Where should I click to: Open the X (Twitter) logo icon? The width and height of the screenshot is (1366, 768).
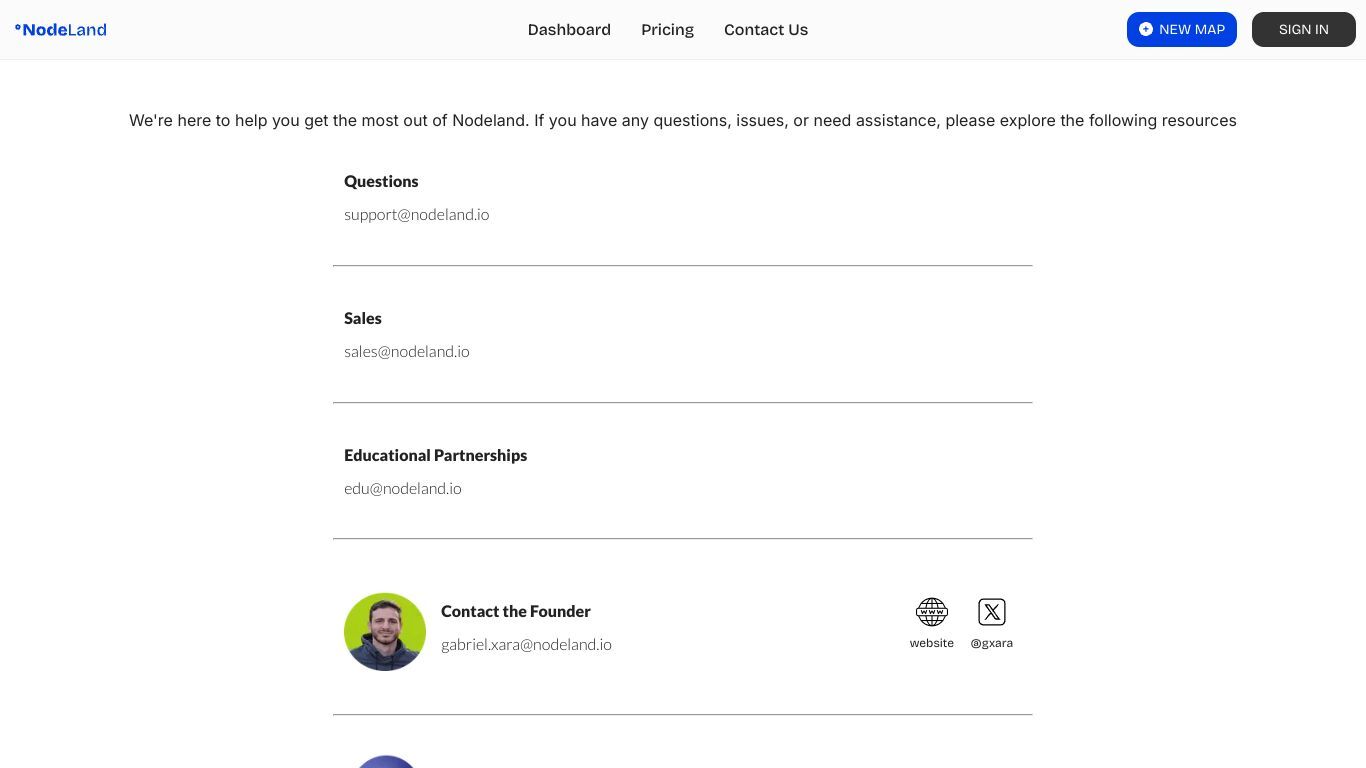click(992, 612)
